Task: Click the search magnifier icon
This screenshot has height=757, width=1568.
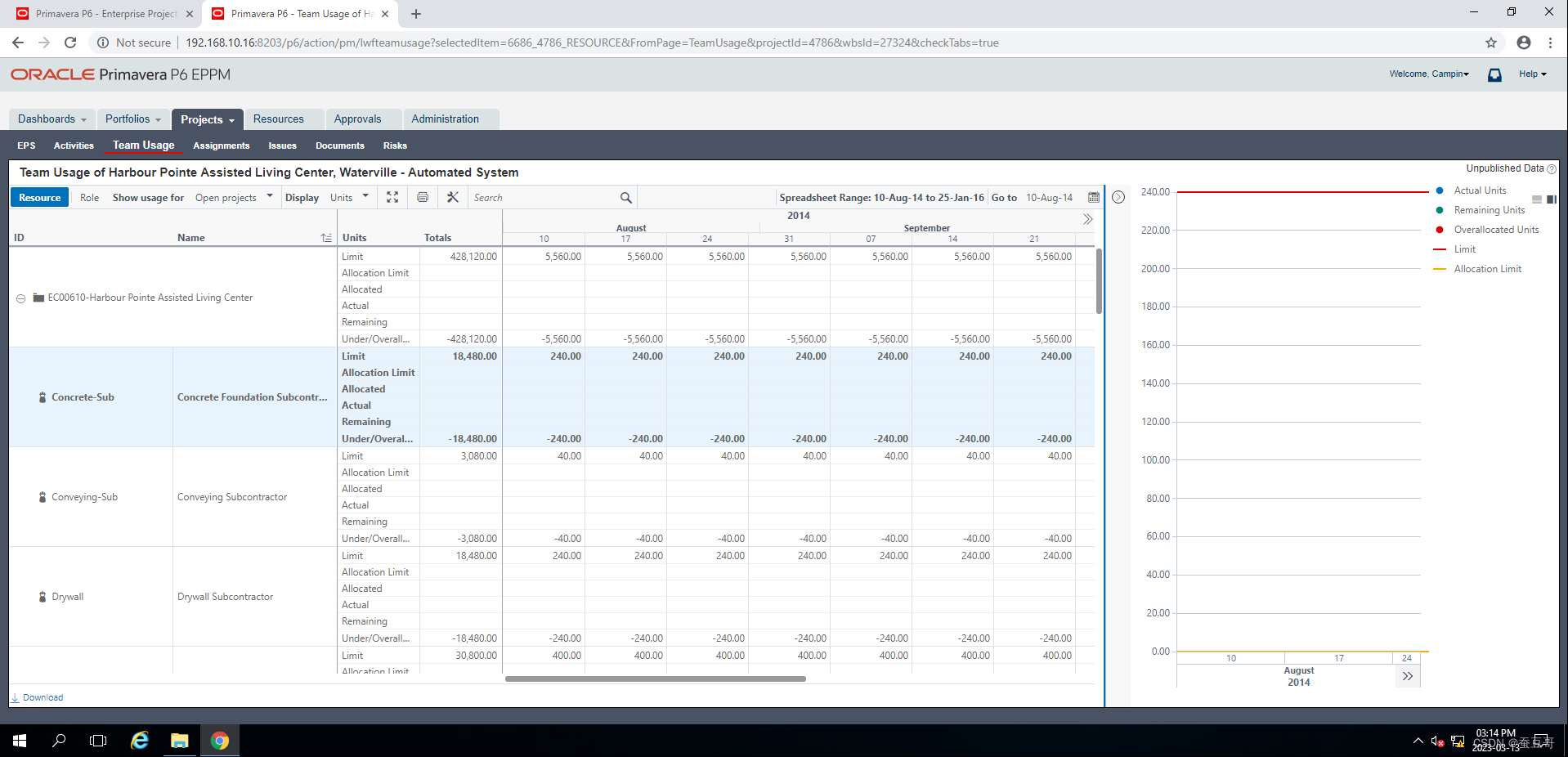Action: [625, 197]
